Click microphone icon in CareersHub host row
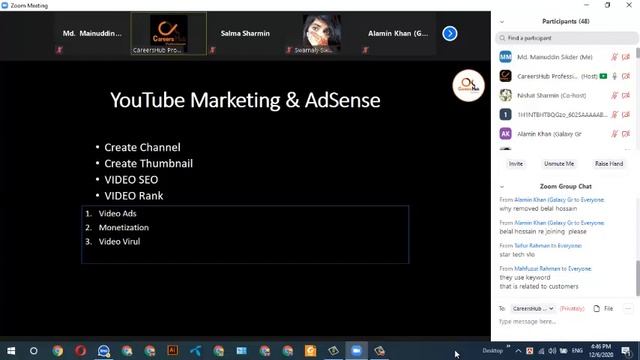This screenshot has height=360, width=640. click(x=614, y=76)
